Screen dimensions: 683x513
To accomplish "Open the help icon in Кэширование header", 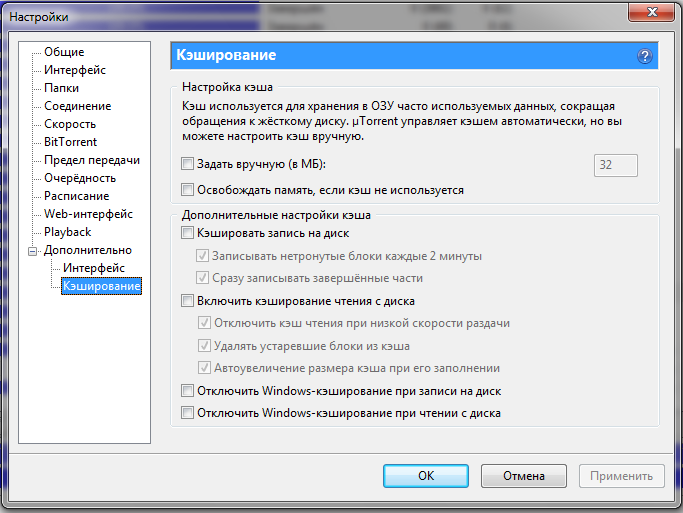I will click(x=645, y=56).
